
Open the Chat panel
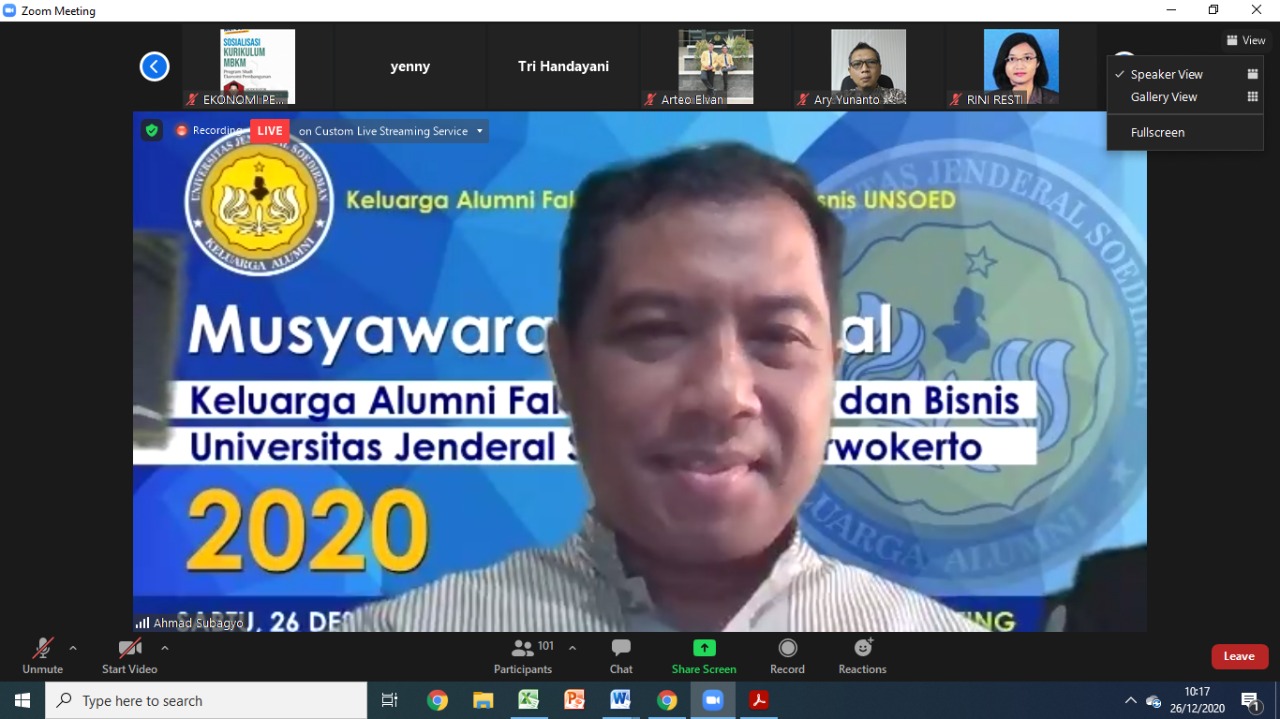(x=621, y=655)
